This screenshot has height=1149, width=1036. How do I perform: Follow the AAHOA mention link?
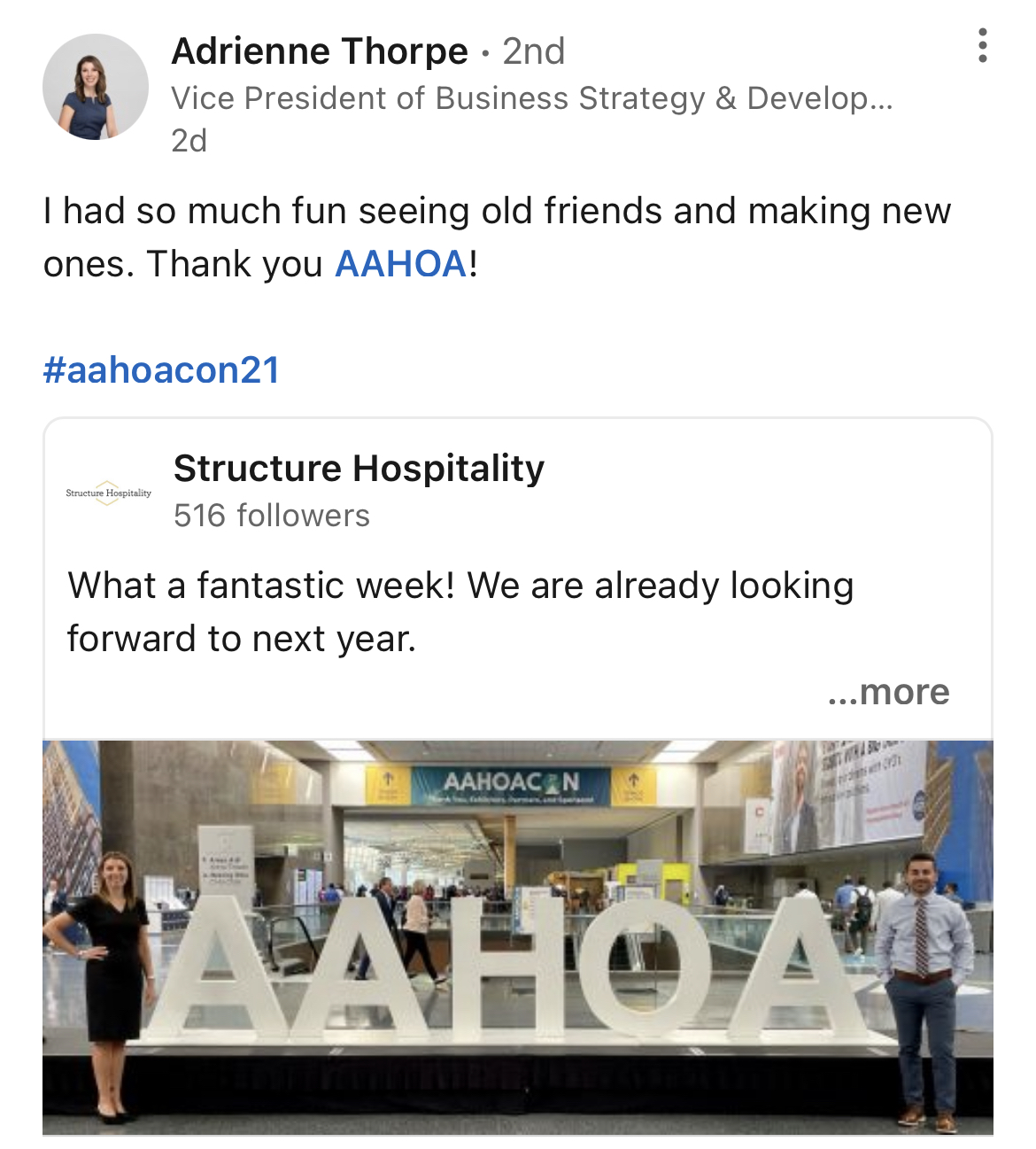401,264
